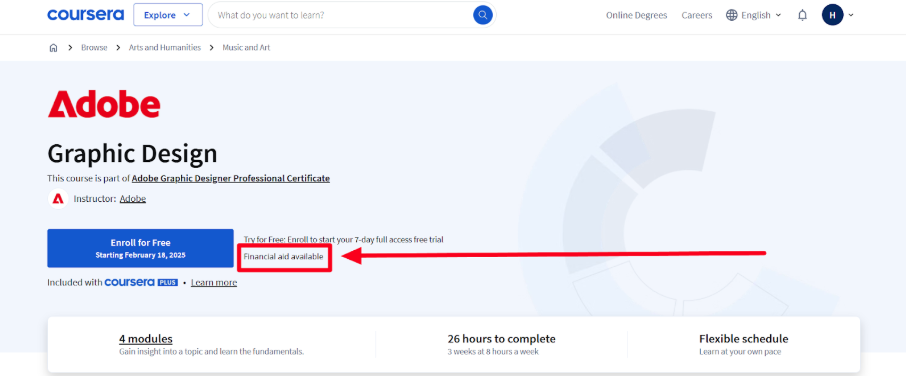Viewport: 906px width, 376px height.
Task: Click the profile avatar 'H'
Action: click(x=832, y=15)
